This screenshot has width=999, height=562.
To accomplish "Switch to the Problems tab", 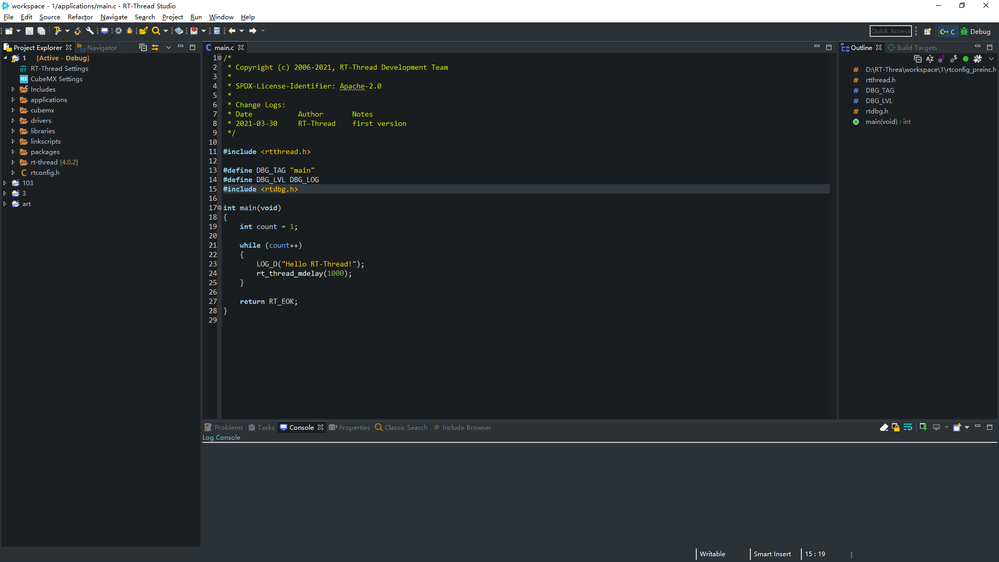I will (224, 428).
